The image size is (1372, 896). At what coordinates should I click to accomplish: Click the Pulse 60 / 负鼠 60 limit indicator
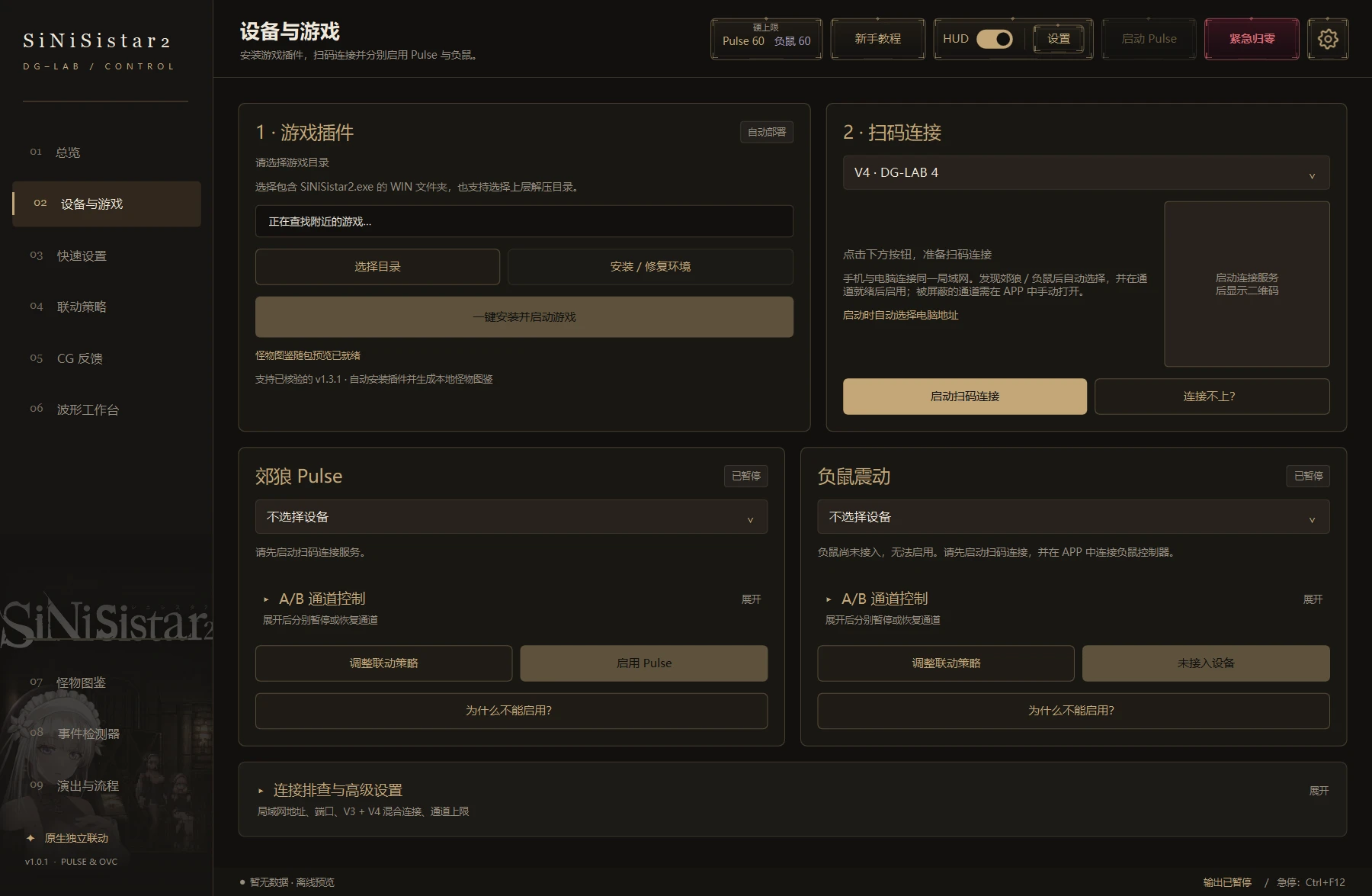(767, 39)
